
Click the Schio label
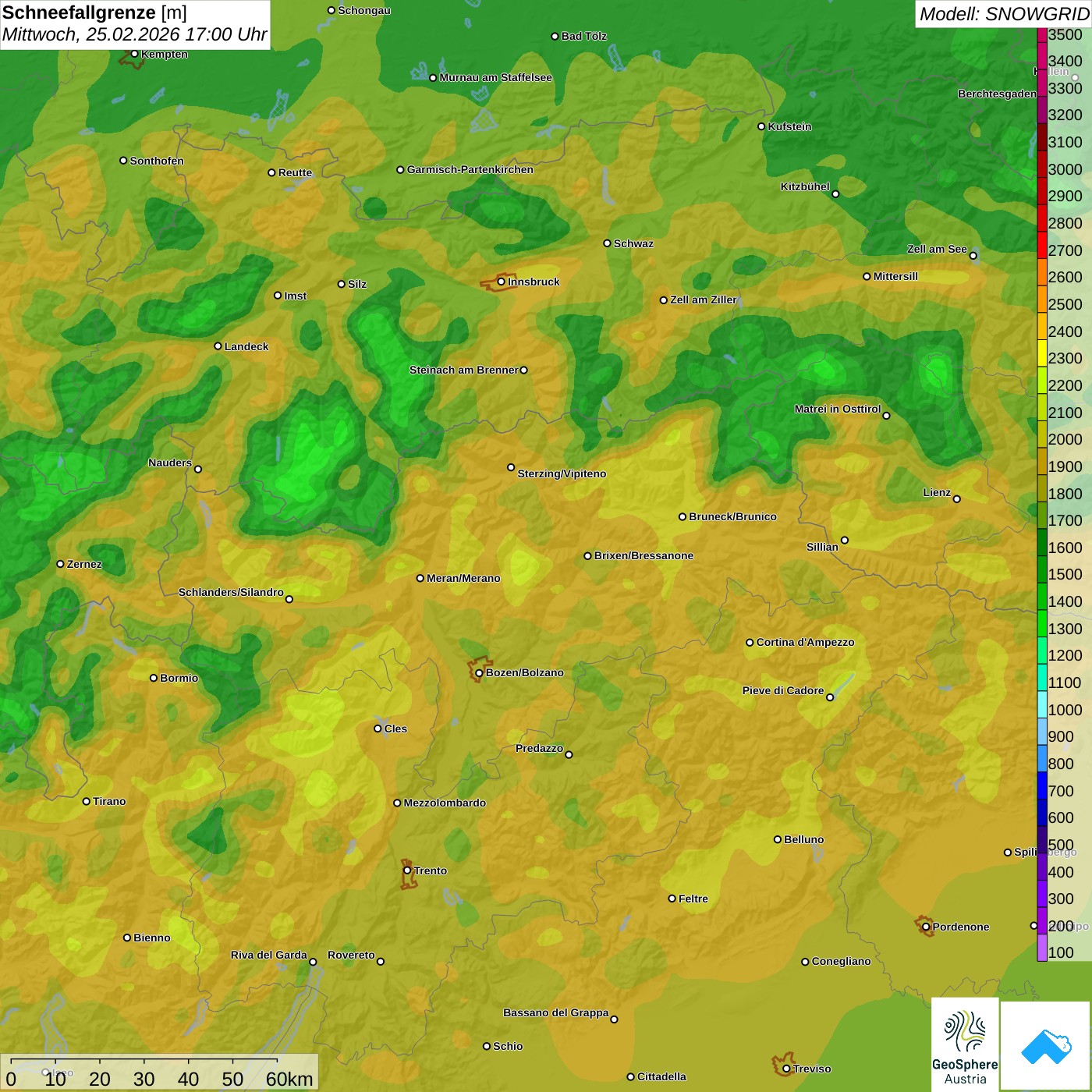[508, 1046]
